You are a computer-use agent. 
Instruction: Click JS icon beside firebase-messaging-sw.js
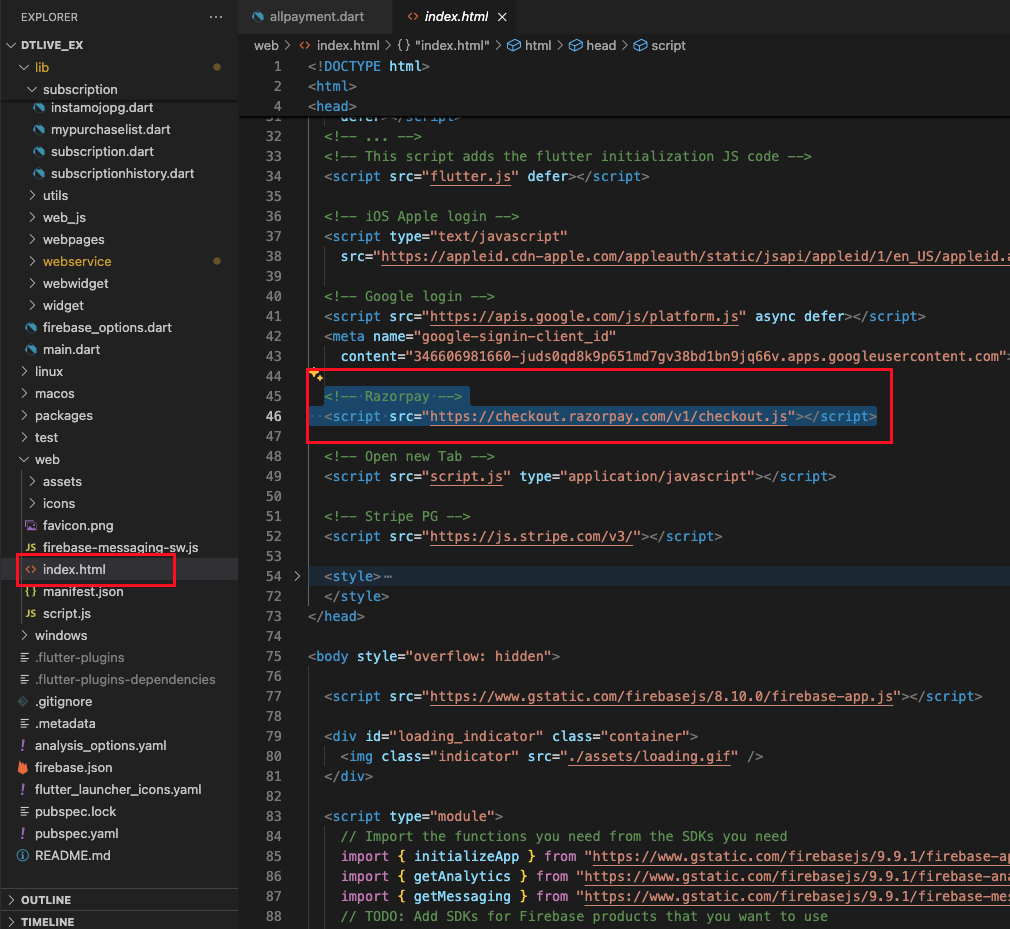pyautogui.click(x=31, y=547)
